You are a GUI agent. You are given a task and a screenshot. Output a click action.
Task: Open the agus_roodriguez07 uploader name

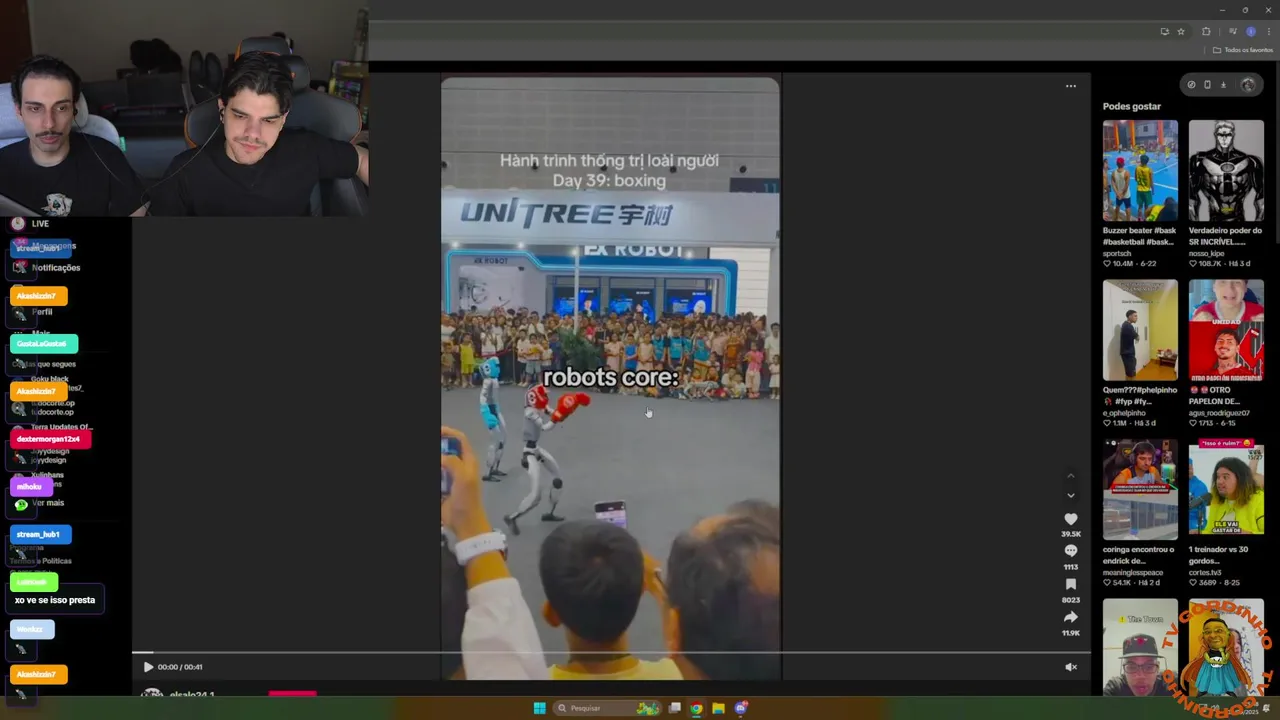1219,413
